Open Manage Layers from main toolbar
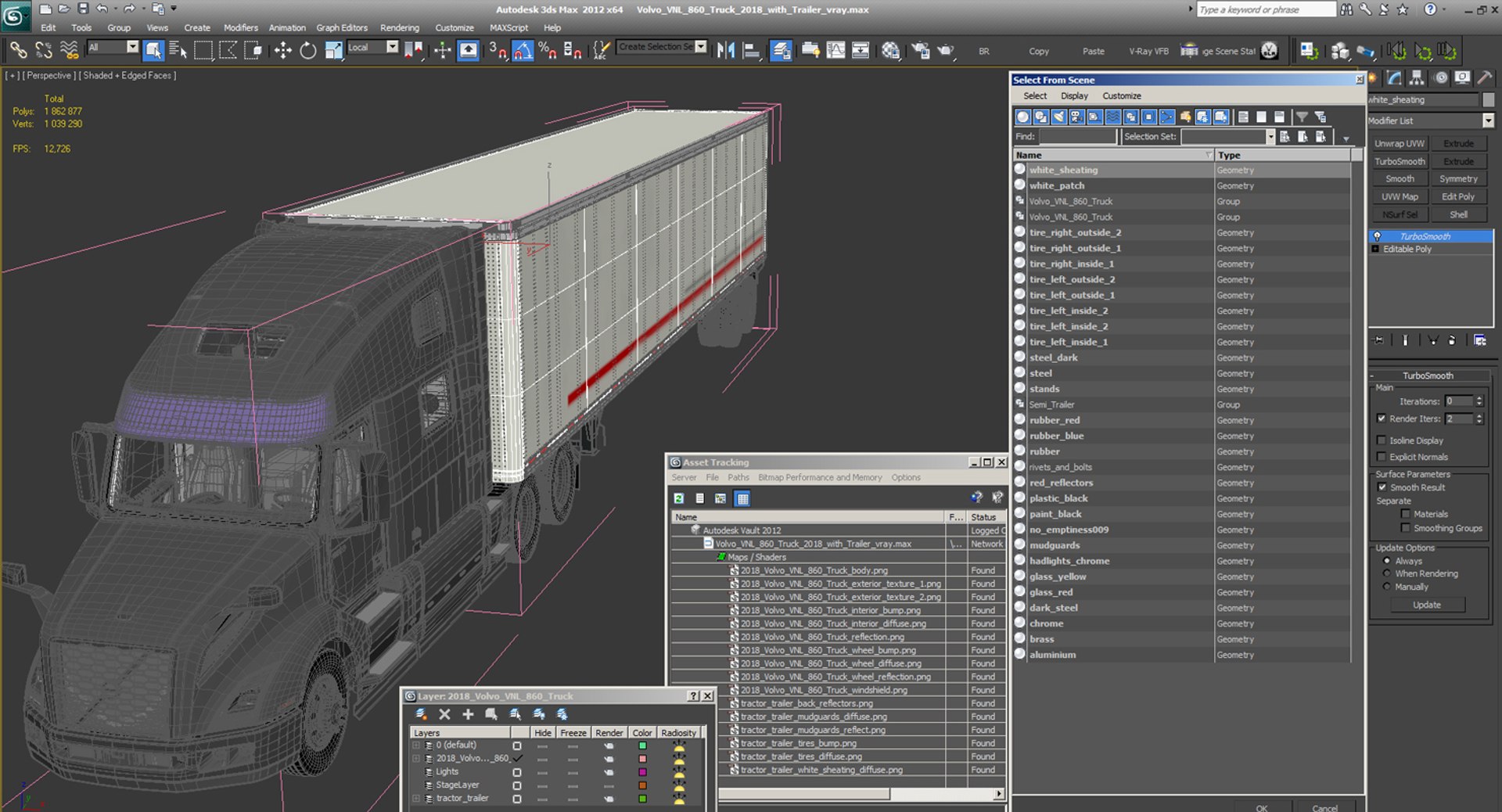This screenshot has width=1502, height=812. pos(781,51)
